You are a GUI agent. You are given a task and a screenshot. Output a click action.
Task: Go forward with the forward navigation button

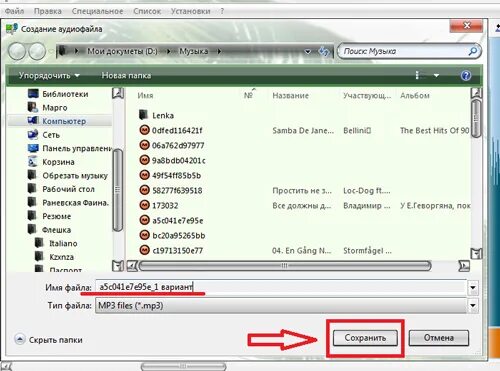pyautogui.click(x=37, y=52)
